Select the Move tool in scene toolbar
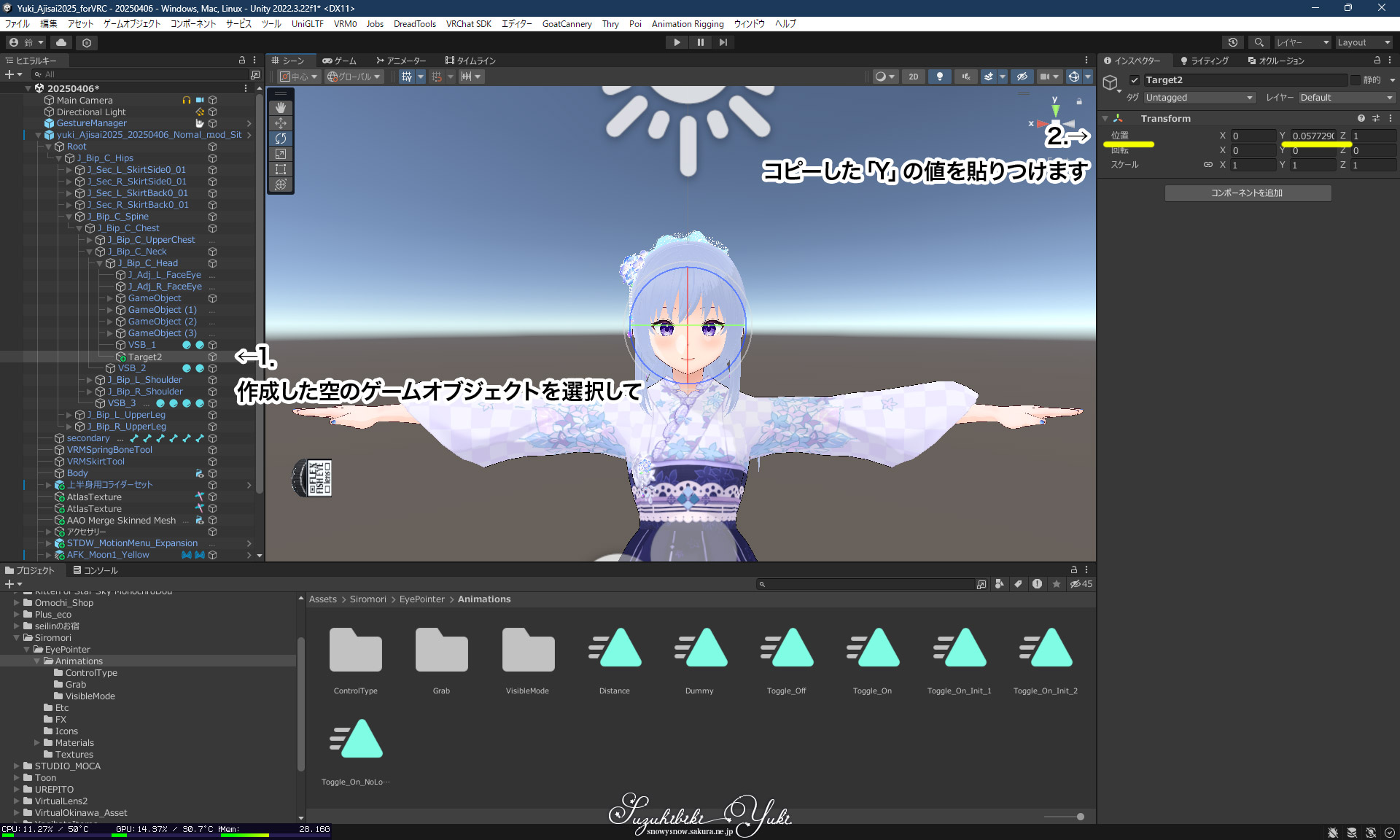This screenshot has height=840, width=1400. click(281, 123)
